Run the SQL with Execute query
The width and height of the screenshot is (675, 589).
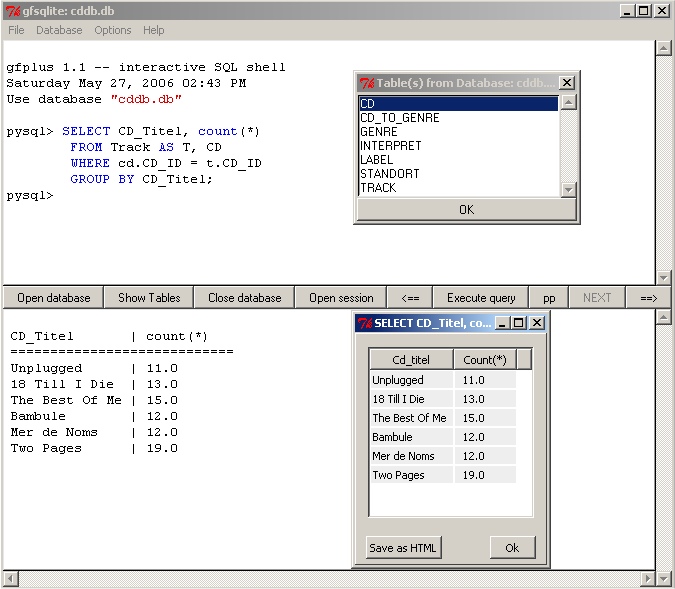point(481,297)
